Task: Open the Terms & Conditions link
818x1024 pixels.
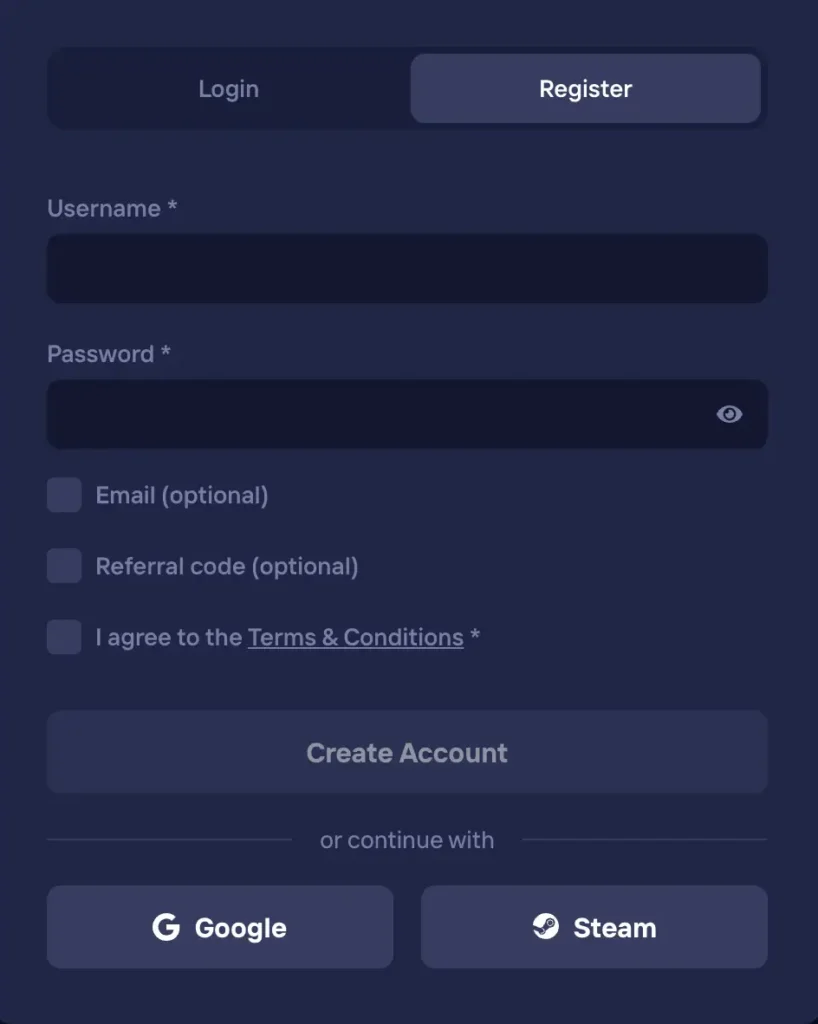Action: 356,637
